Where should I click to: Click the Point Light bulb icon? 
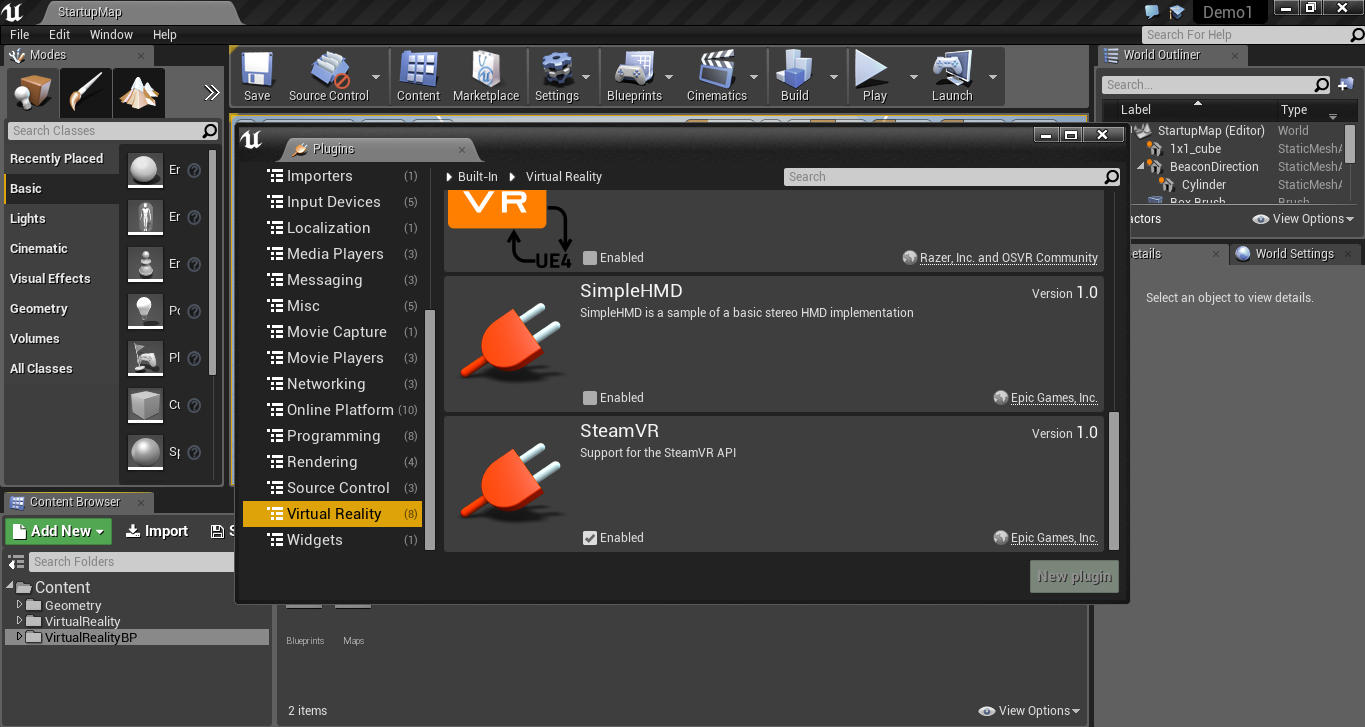pos(146,311)
